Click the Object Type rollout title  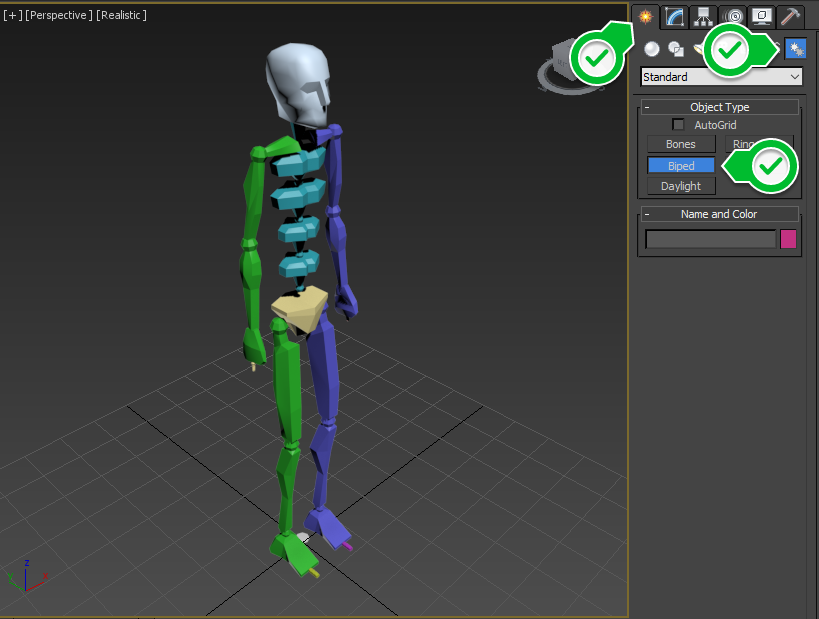tap(719, 107)
